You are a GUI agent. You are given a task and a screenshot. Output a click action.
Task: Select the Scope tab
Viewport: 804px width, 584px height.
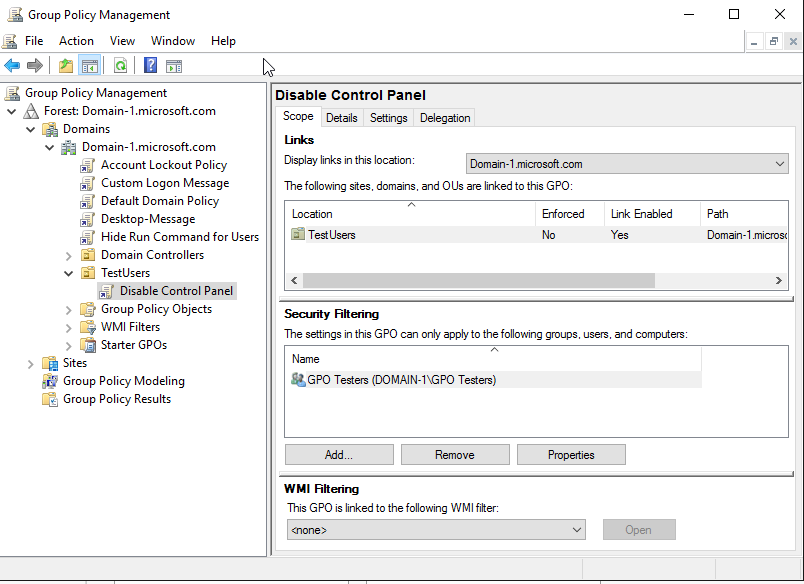tap(298, 116)
